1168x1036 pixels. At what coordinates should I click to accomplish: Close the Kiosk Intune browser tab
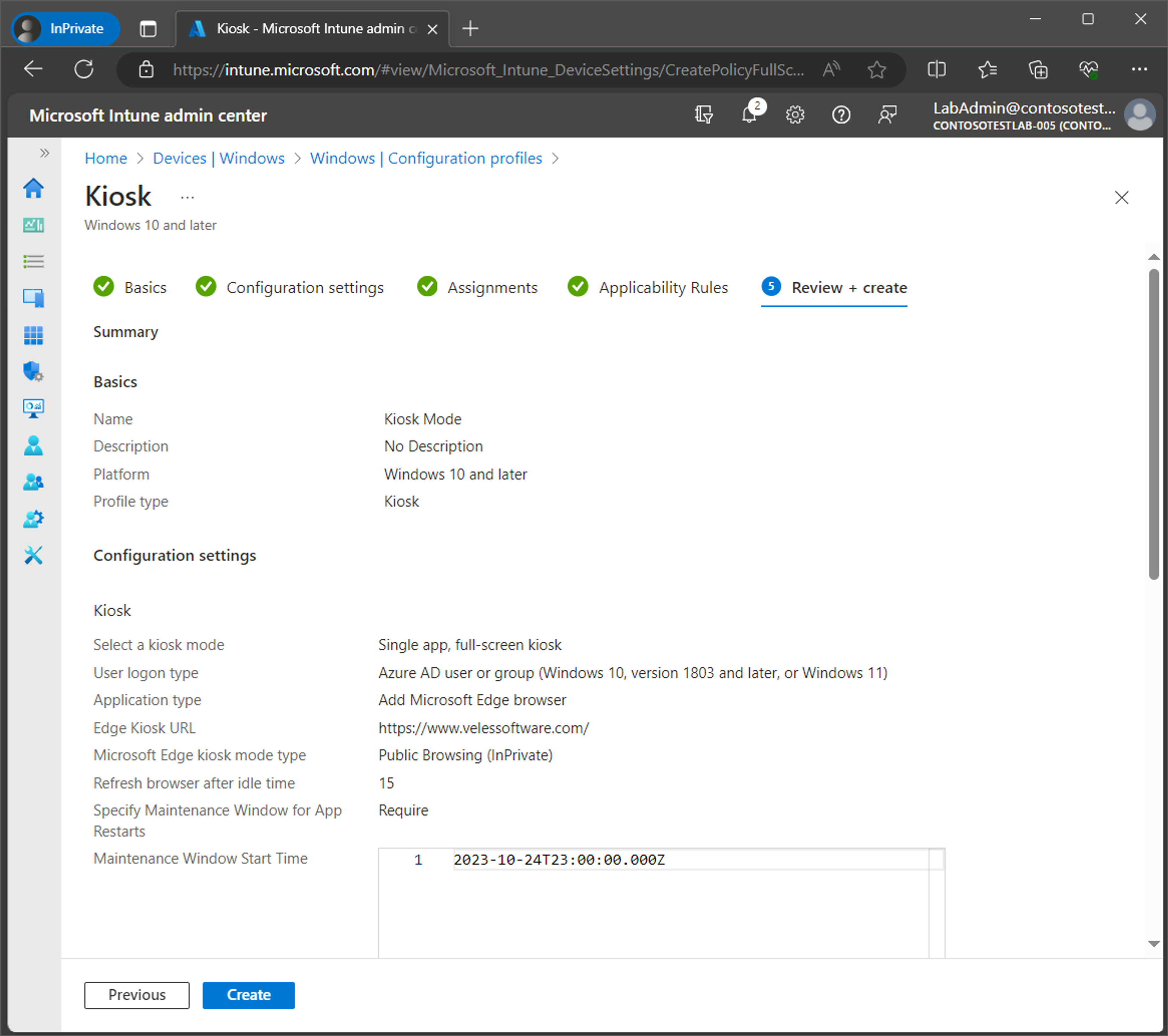point(433,29)
